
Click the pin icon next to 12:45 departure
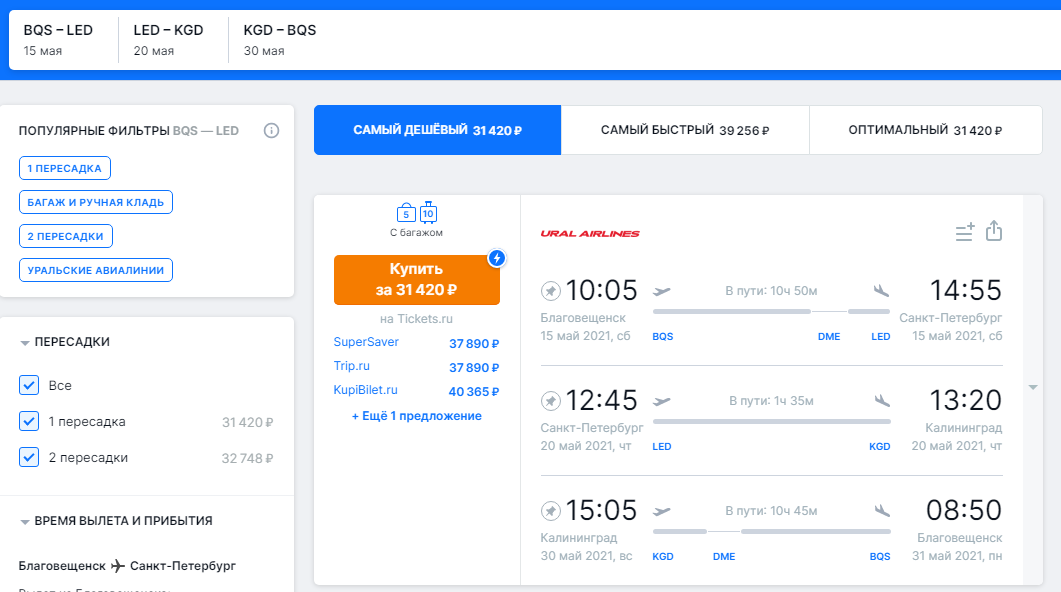(x=550, y=401)
